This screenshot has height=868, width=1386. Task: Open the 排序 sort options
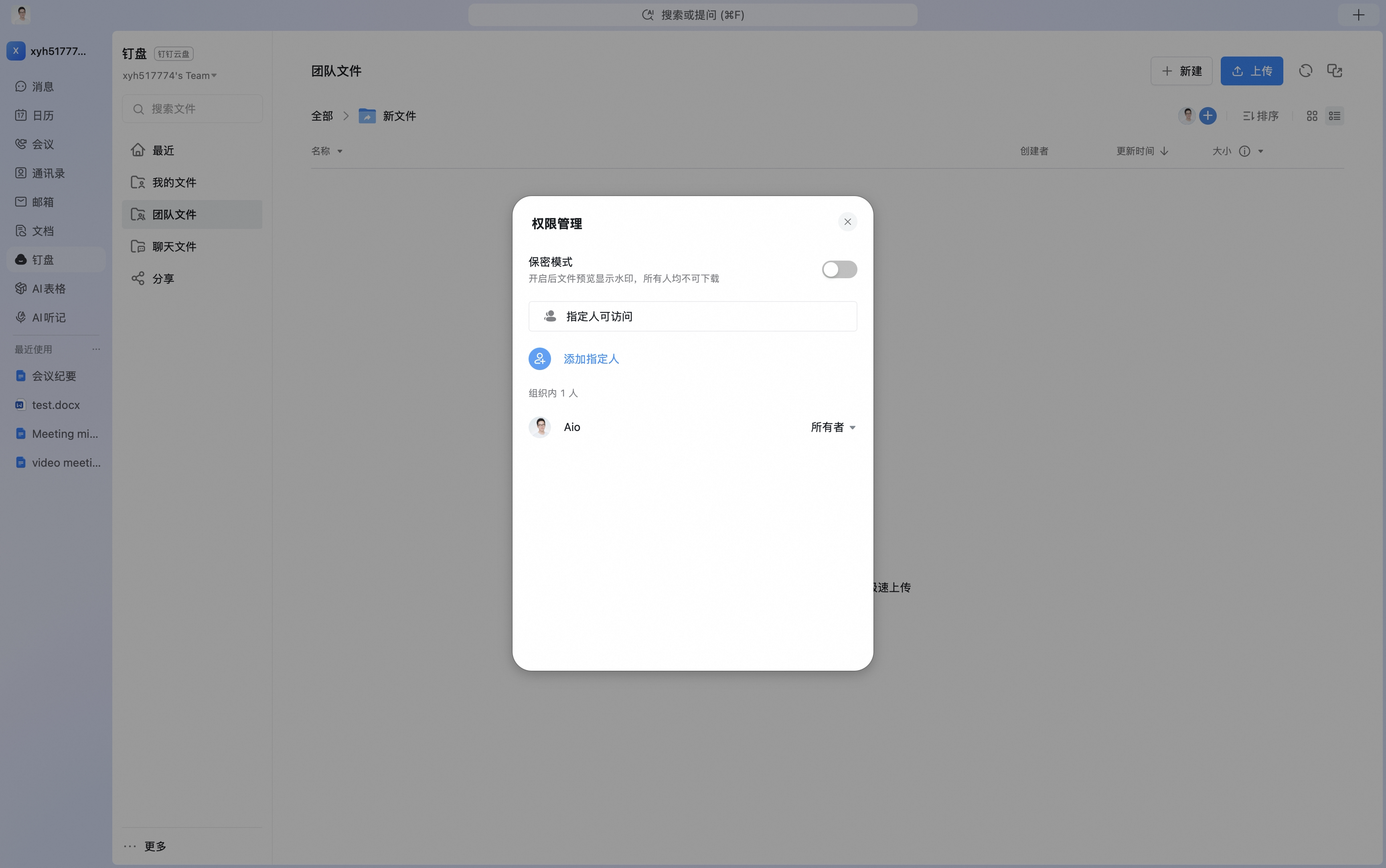pyautogui.click(x=1260, y=116)
